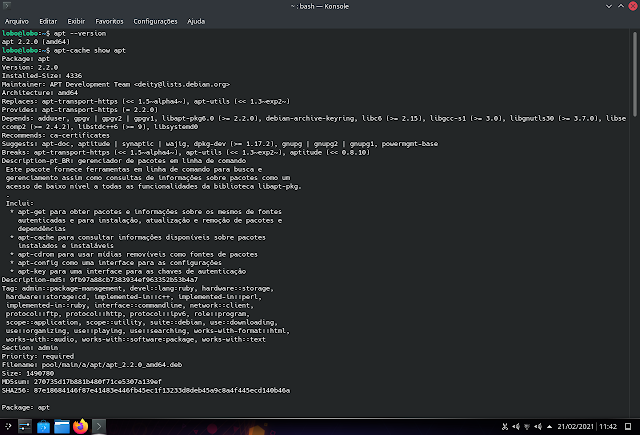Image resolution: width=640 pixels, height=435 pixels.
Task: Open the Arquivo menu
Action: coord(17,21)
